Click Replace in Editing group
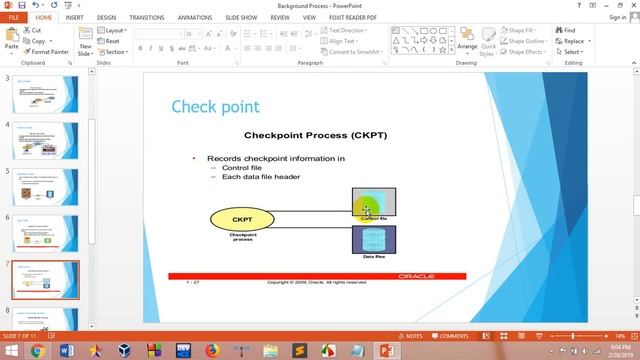The image size is (640, 360). [573, 41]
